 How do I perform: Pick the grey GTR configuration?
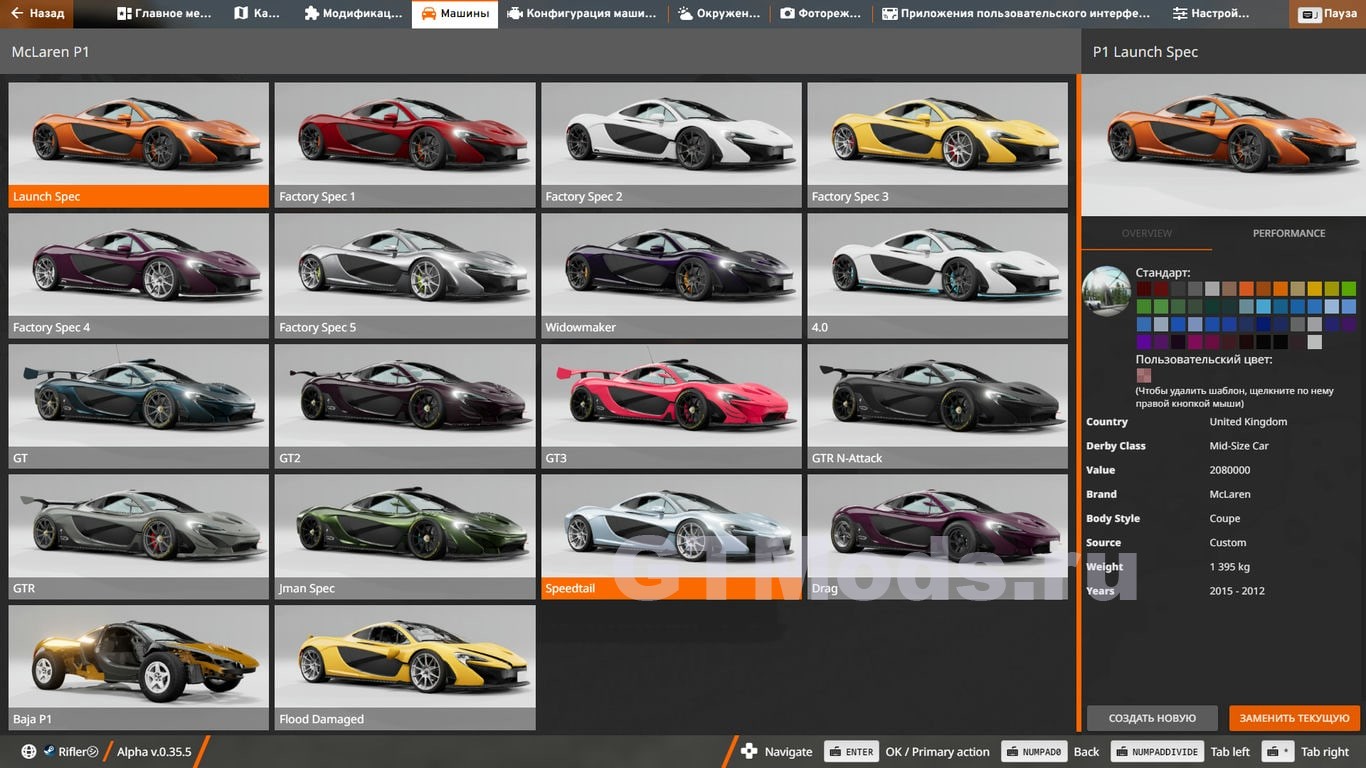pos(139,536)
